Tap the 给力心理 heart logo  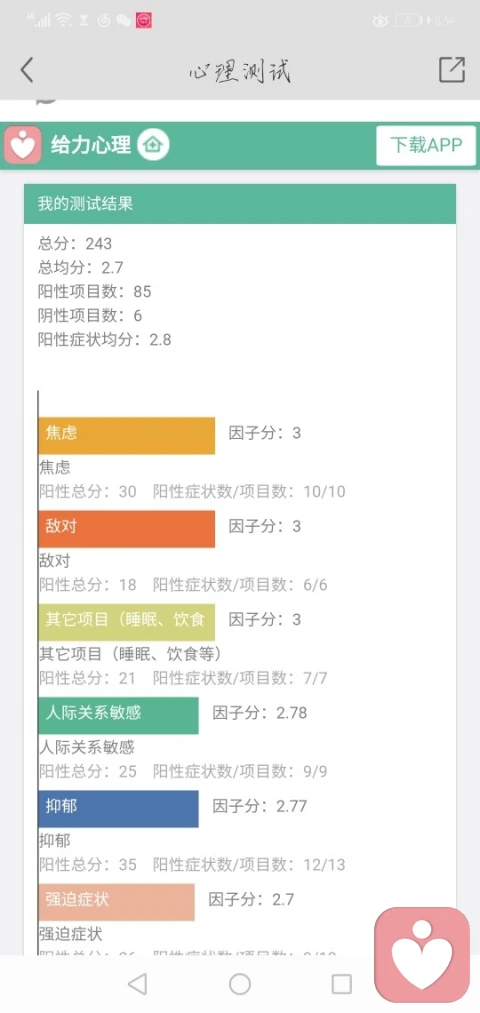[23, 145]
